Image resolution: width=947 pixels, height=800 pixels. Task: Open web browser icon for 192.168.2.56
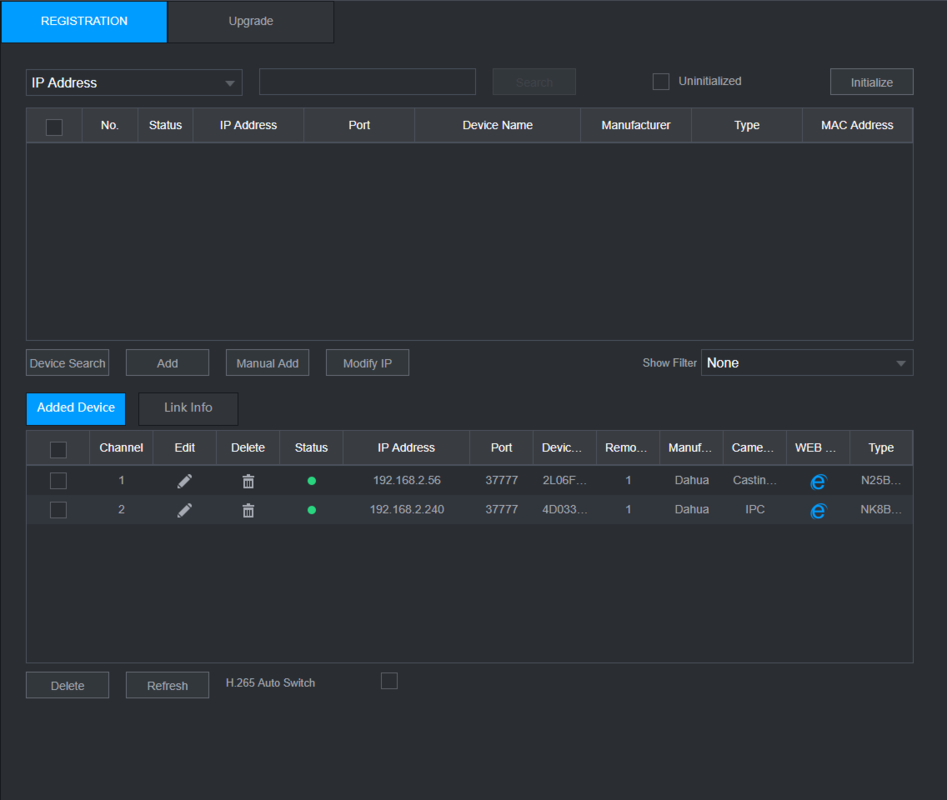tap(818, 481)
